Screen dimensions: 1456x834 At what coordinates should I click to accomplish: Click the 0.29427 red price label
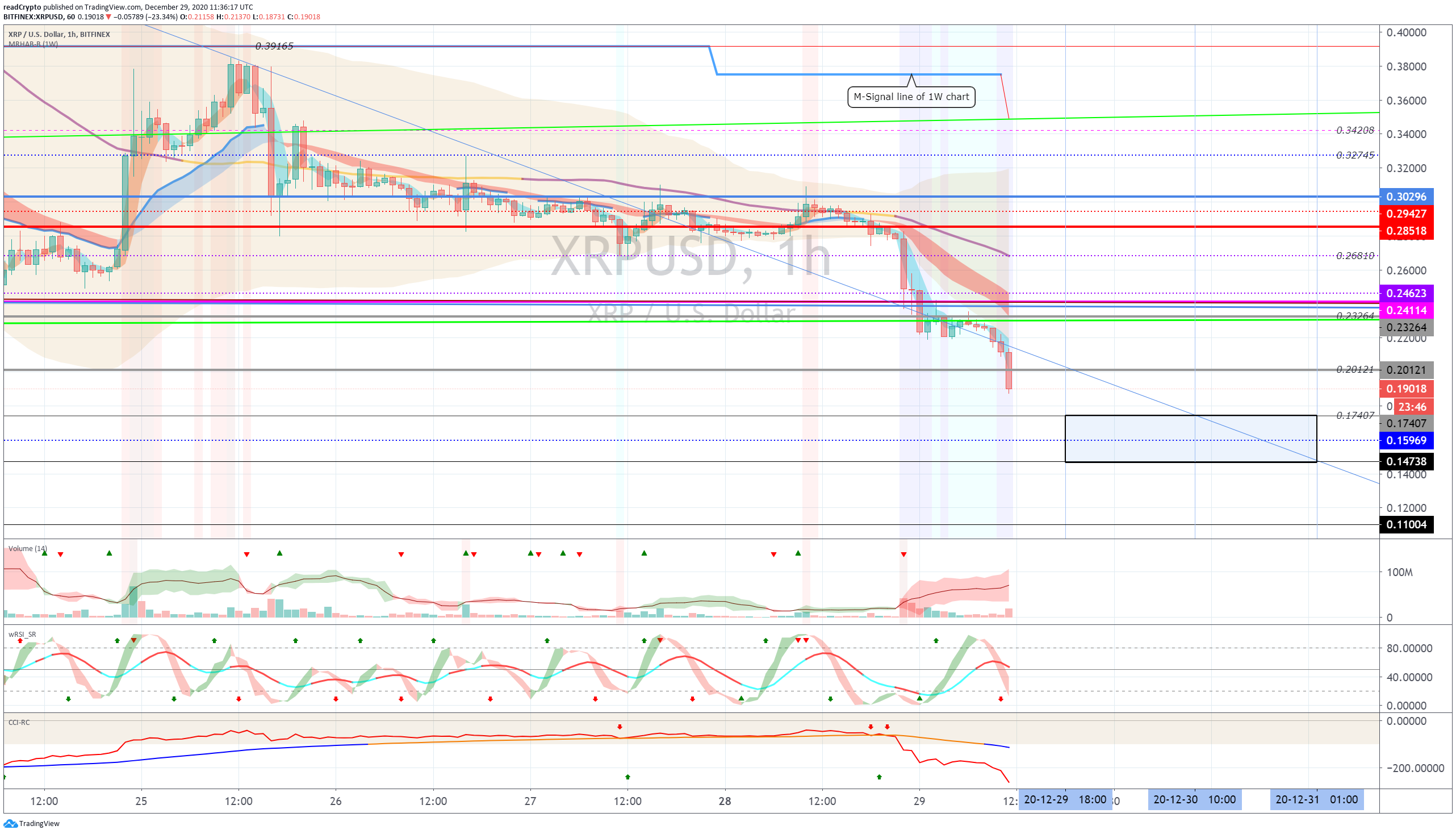(x=1405, y=214)
